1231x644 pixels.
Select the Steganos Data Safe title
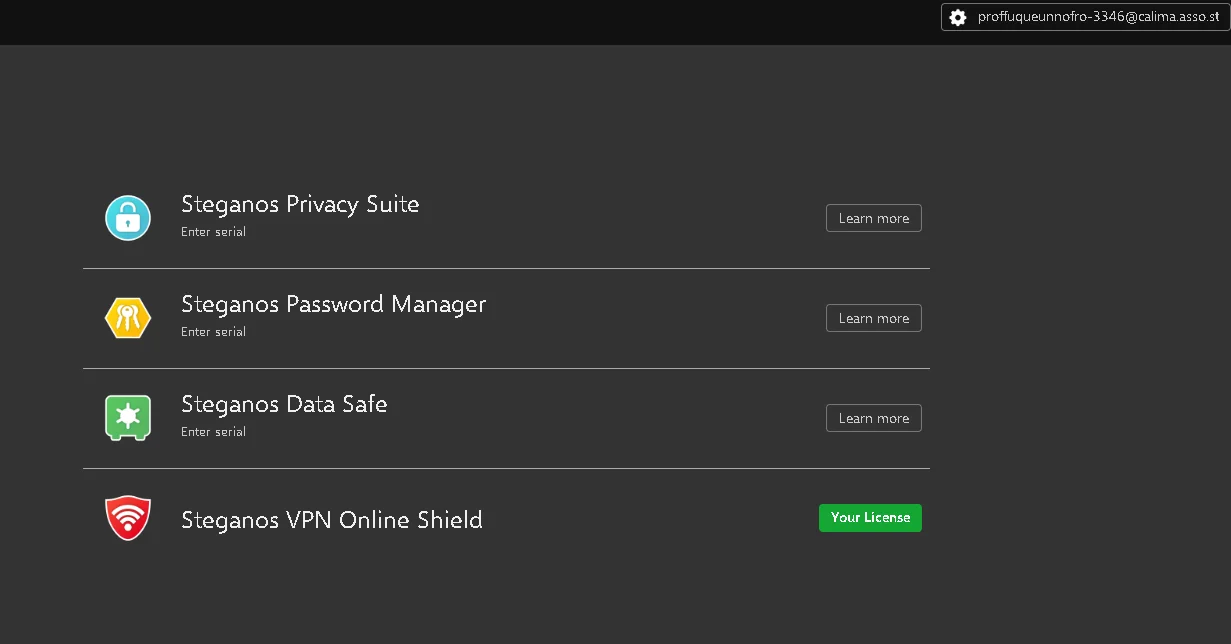pyautogui.click(x=284, y=404)
